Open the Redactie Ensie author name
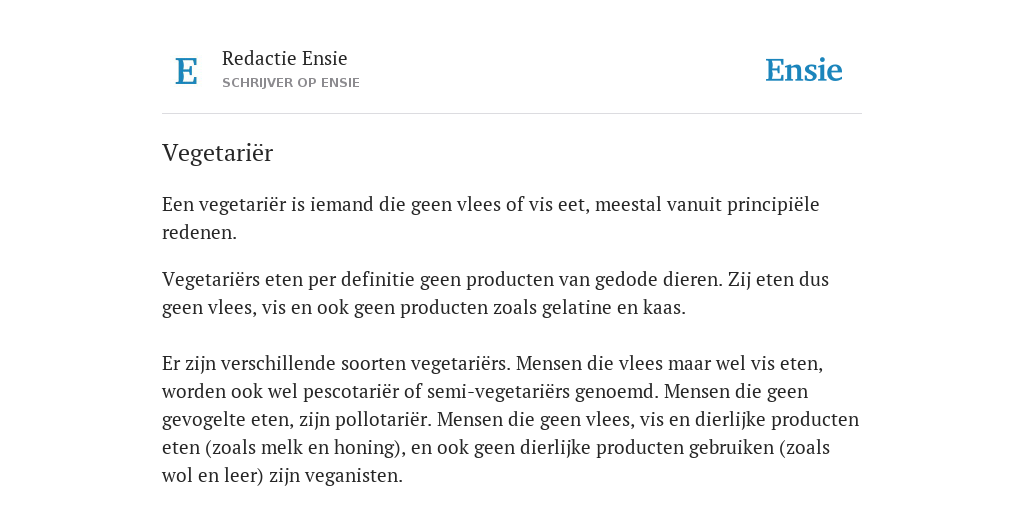 point(285,58)
